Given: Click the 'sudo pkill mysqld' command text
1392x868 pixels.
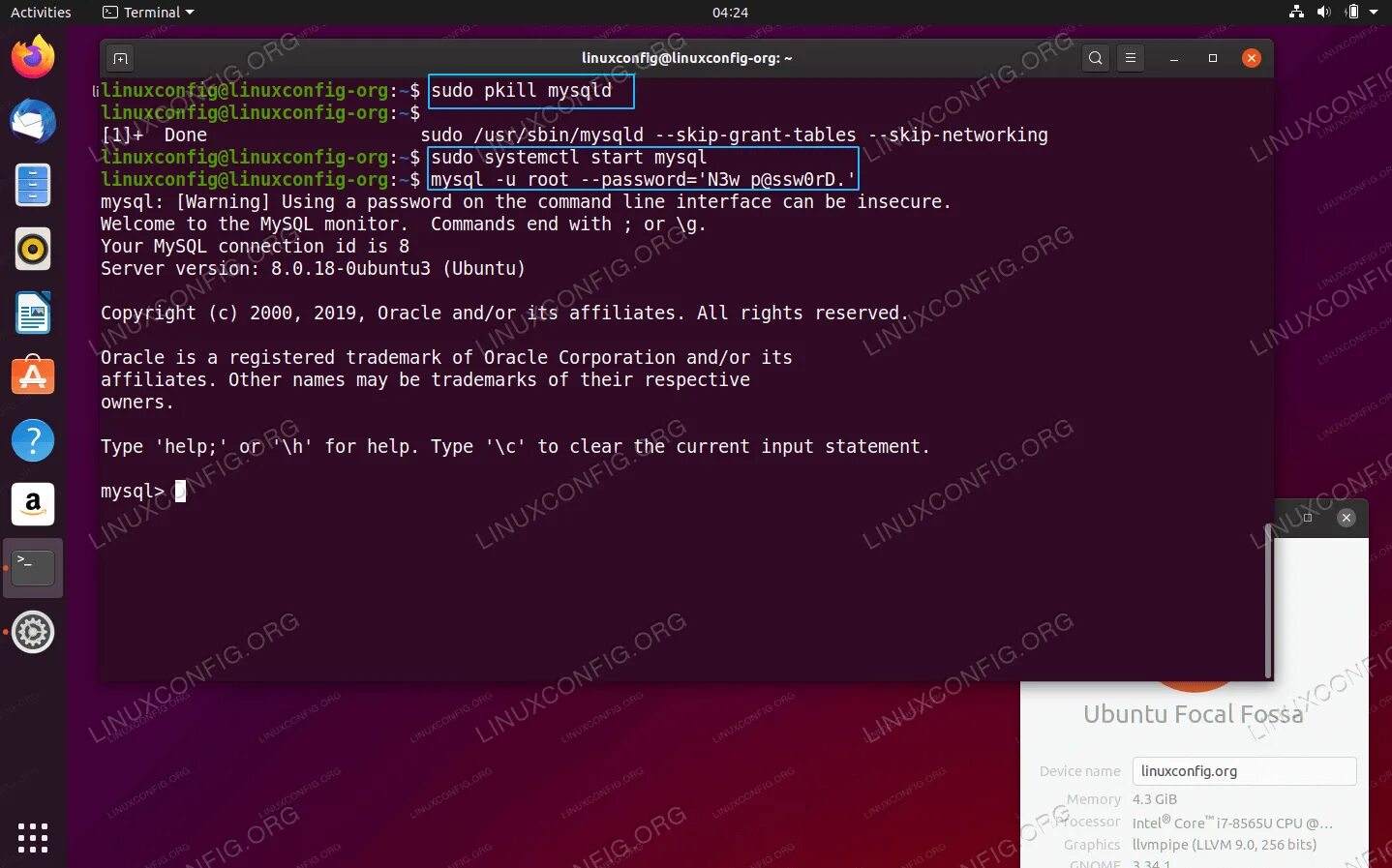Looking at the screenshot, I should pos(522,90).
